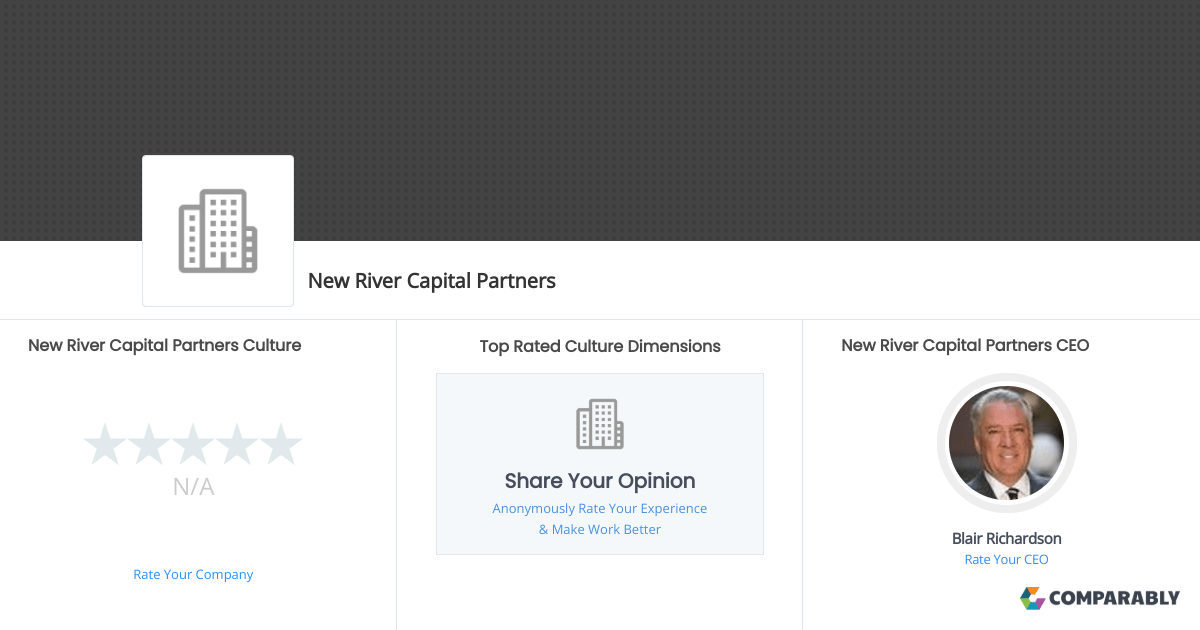Screen dimensions: 1200x630
Task: Click the New River Capital Partners CEO heading
Action: (x=965, y=345)
